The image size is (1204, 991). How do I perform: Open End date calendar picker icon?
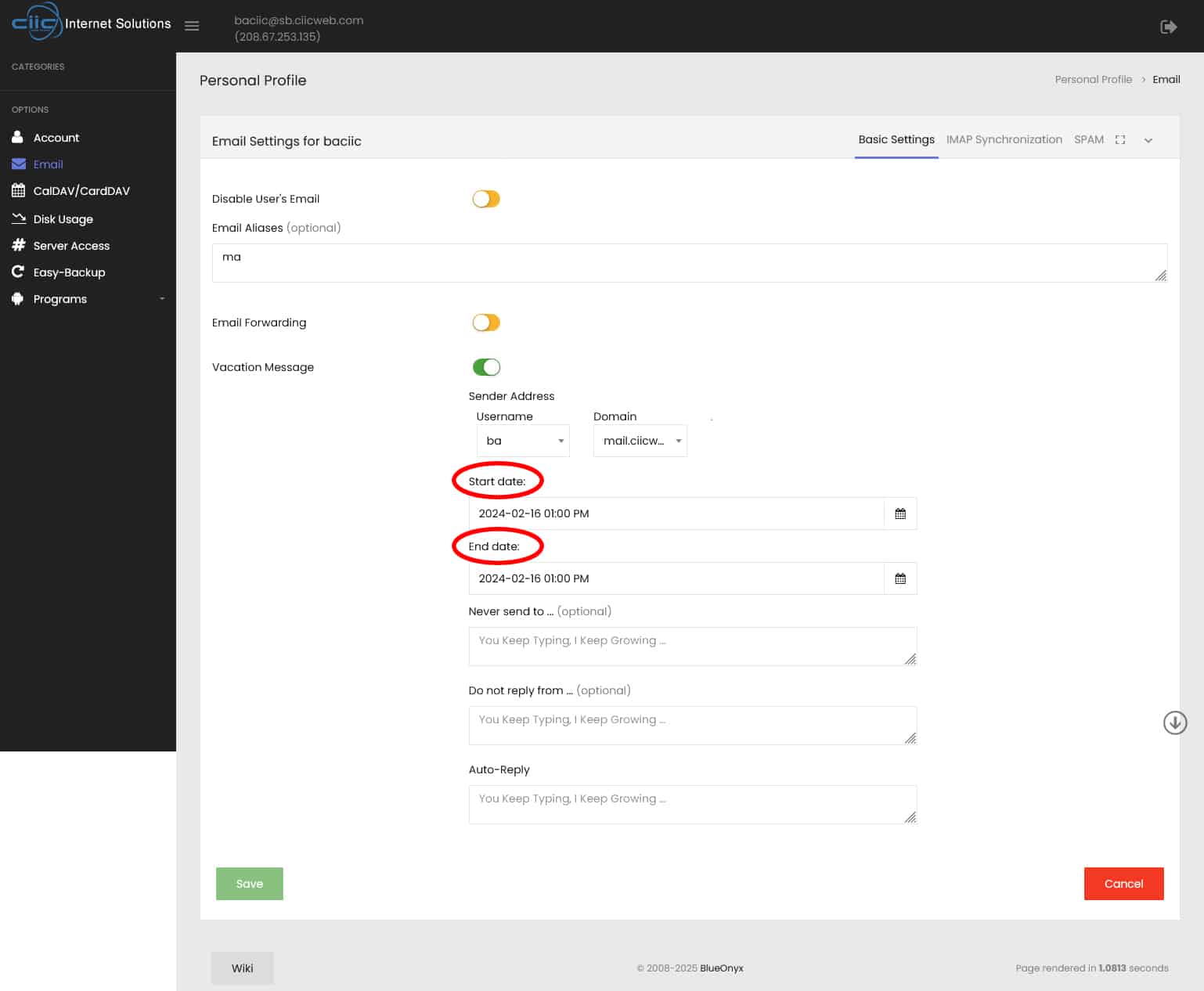click(900, 578)
